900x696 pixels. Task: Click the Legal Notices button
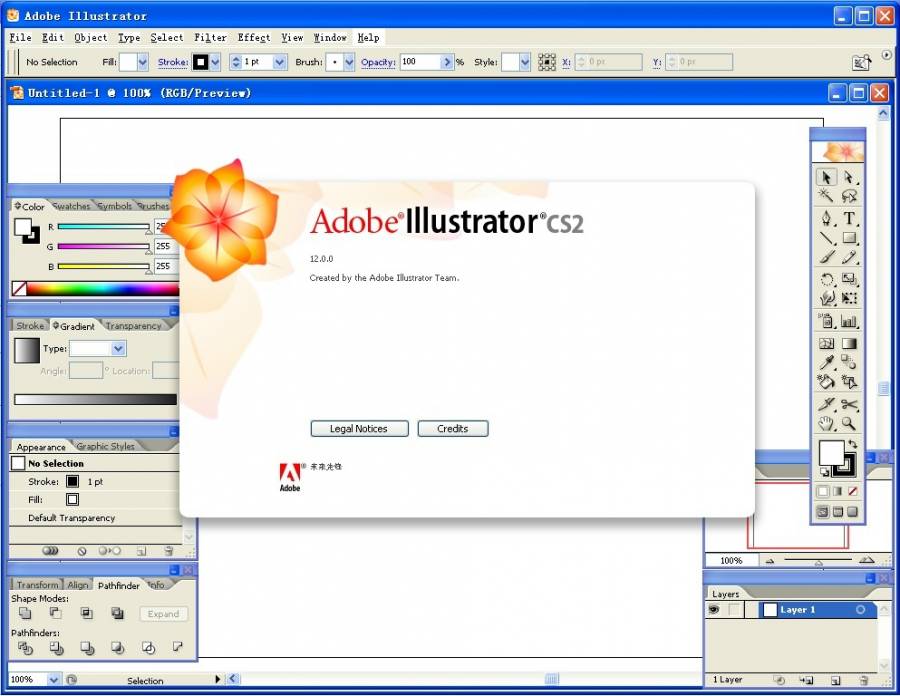[x=358, y=429]
